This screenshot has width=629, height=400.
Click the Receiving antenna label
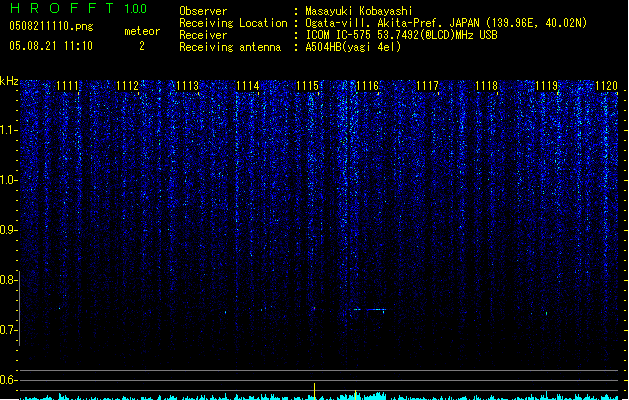[230, 47]
